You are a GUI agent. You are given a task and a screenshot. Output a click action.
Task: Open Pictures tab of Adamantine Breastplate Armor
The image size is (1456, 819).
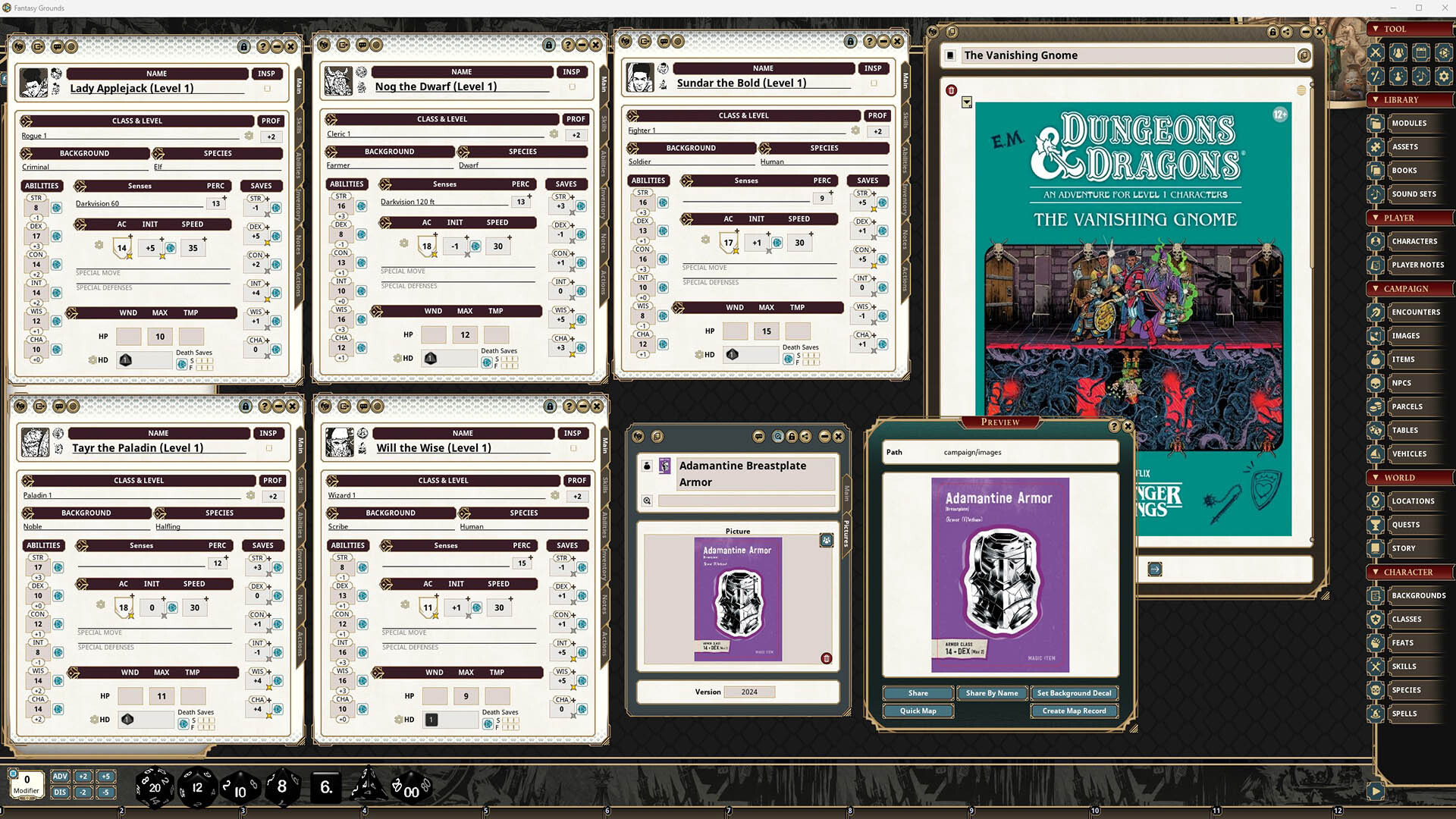846,533
